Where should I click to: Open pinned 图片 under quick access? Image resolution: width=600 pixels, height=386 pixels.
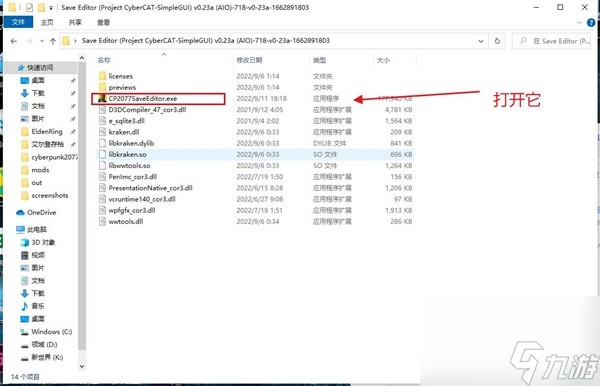[38, 119]
